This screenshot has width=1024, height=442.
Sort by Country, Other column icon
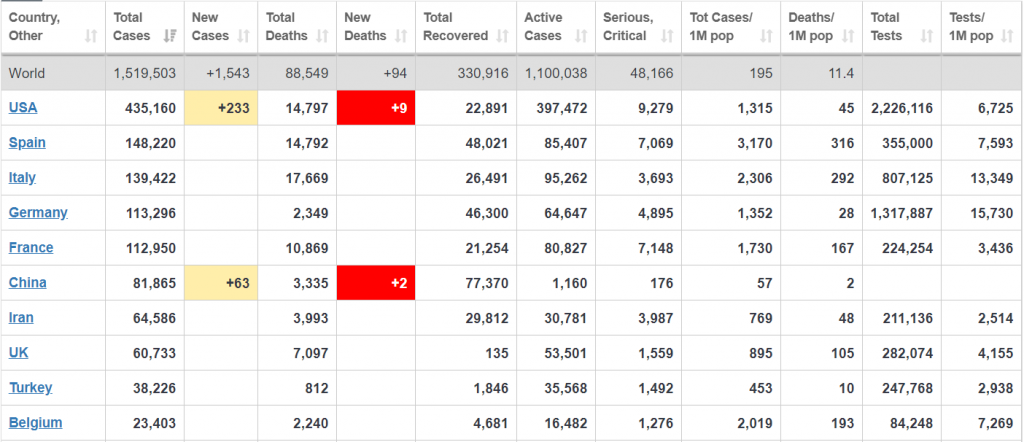91,37
